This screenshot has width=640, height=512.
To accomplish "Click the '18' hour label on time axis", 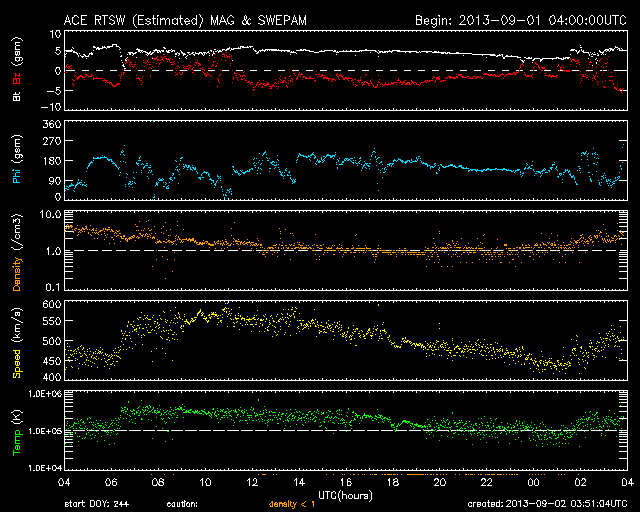I will coord(393,483).
